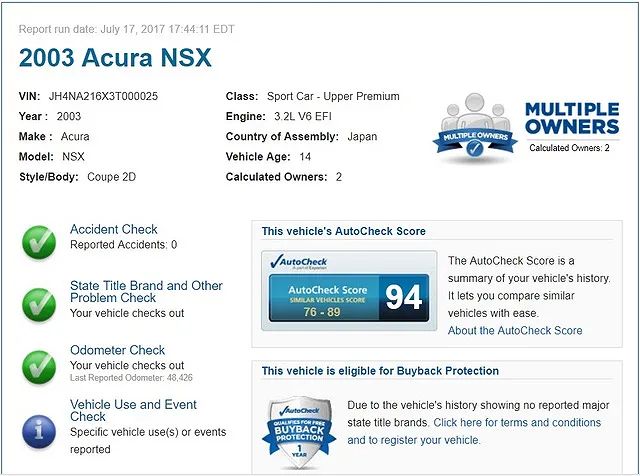The image size is (640, 476).
Task: Click the AutoCheck Score 94 panel
Action: coord(349,298)
